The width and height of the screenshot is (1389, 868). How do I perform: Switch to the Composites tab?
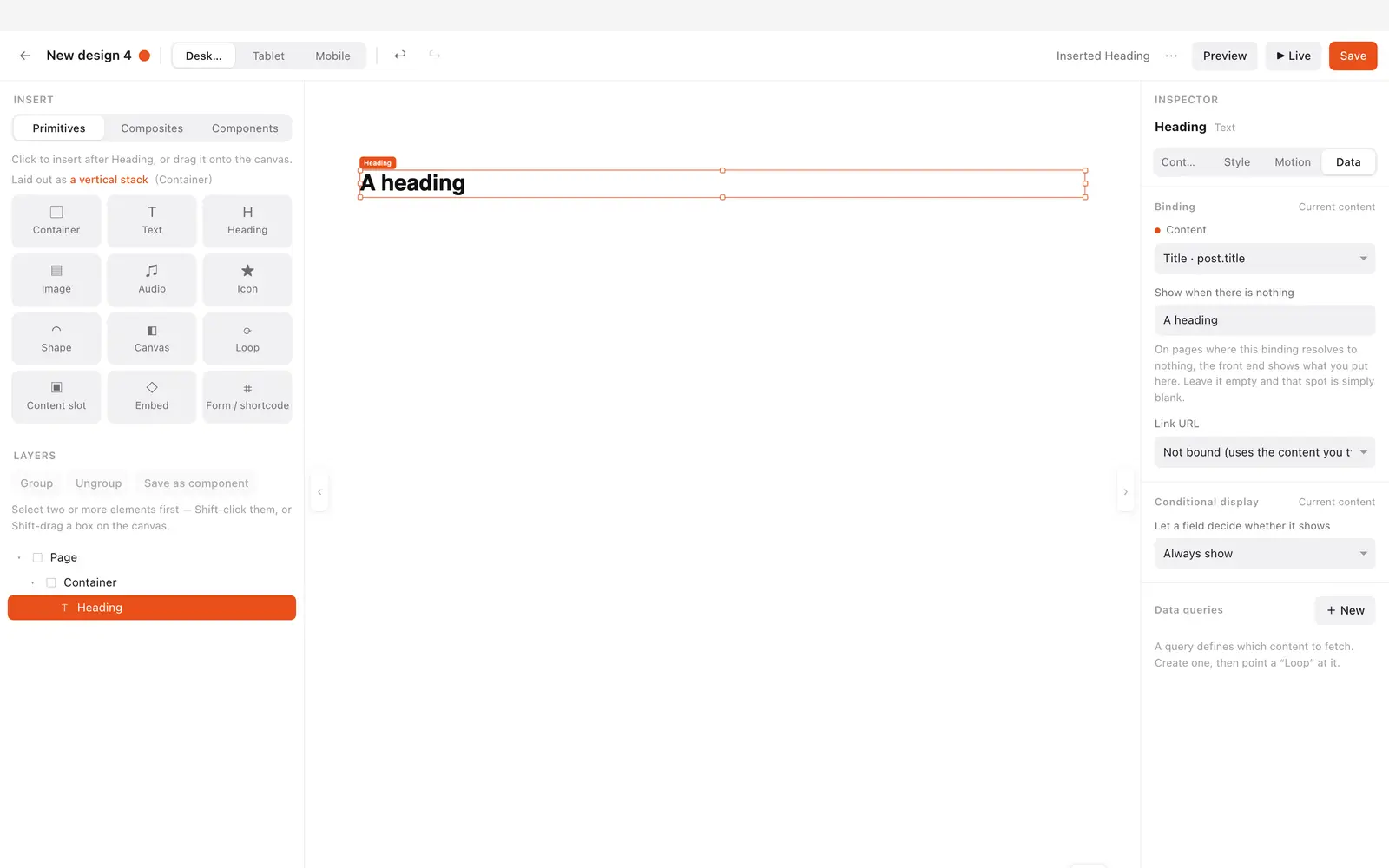click(152, 128)
